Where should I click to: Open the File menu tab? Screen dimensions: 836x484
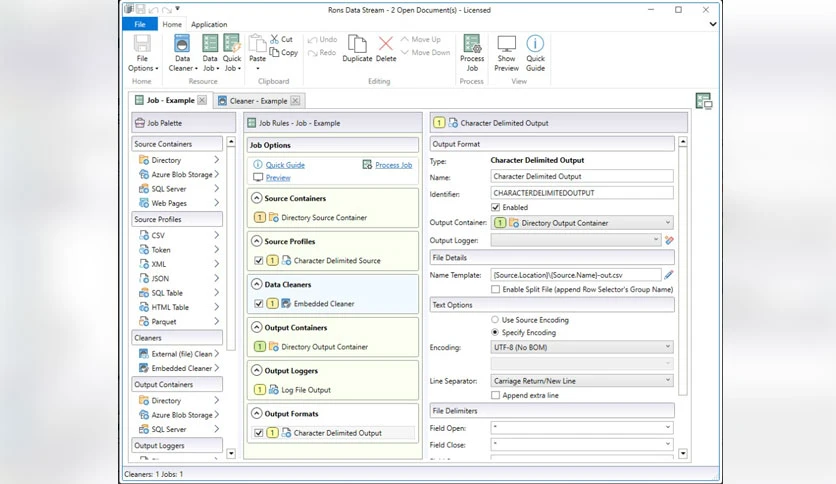[x=140, y=24]
